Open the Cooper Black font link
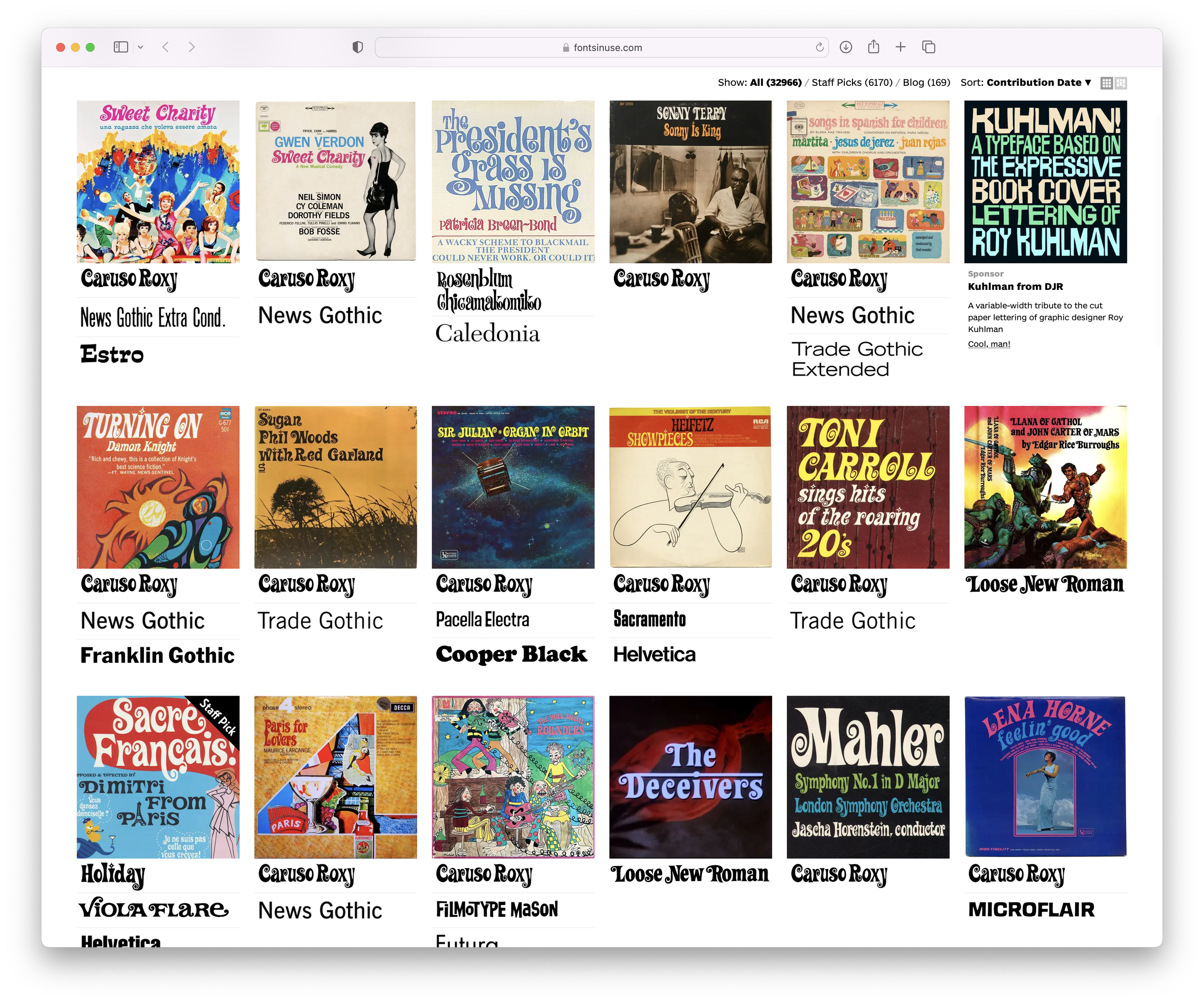Screen dimensions: 1204x1002 click(512, 654)
